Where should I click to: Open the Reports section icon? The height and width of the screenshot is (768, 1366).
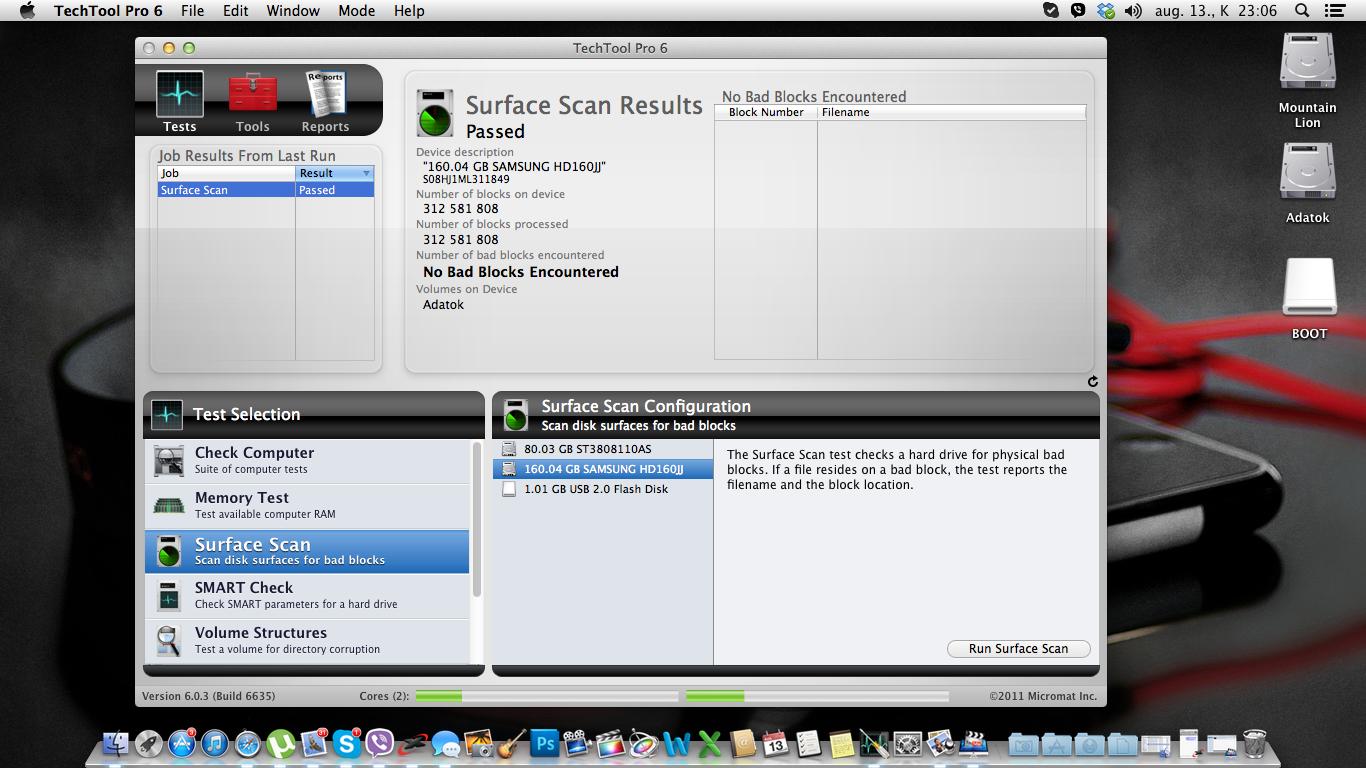[325, 94]
